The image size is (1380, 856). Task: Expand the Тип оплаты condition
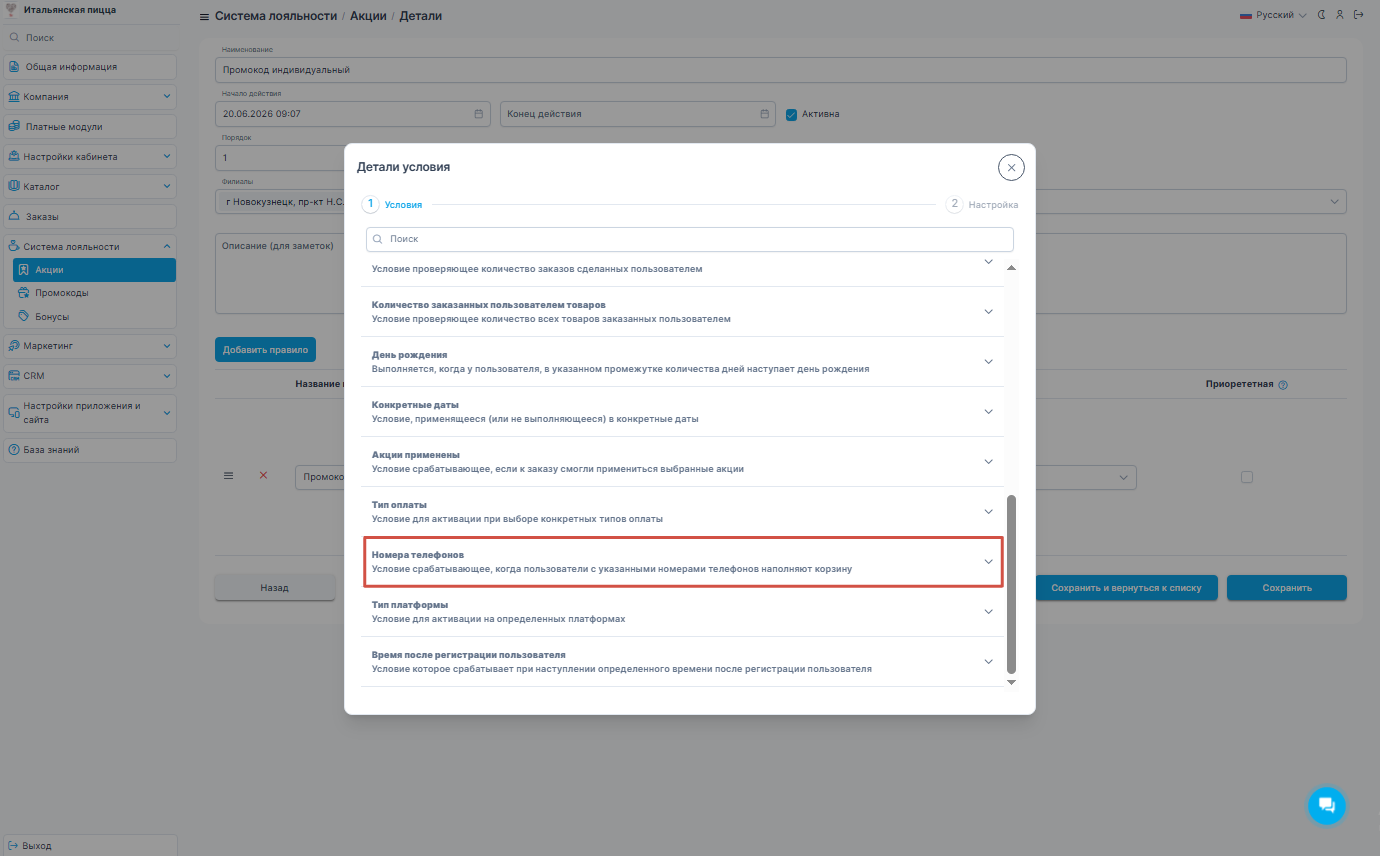tap(988, 512)
